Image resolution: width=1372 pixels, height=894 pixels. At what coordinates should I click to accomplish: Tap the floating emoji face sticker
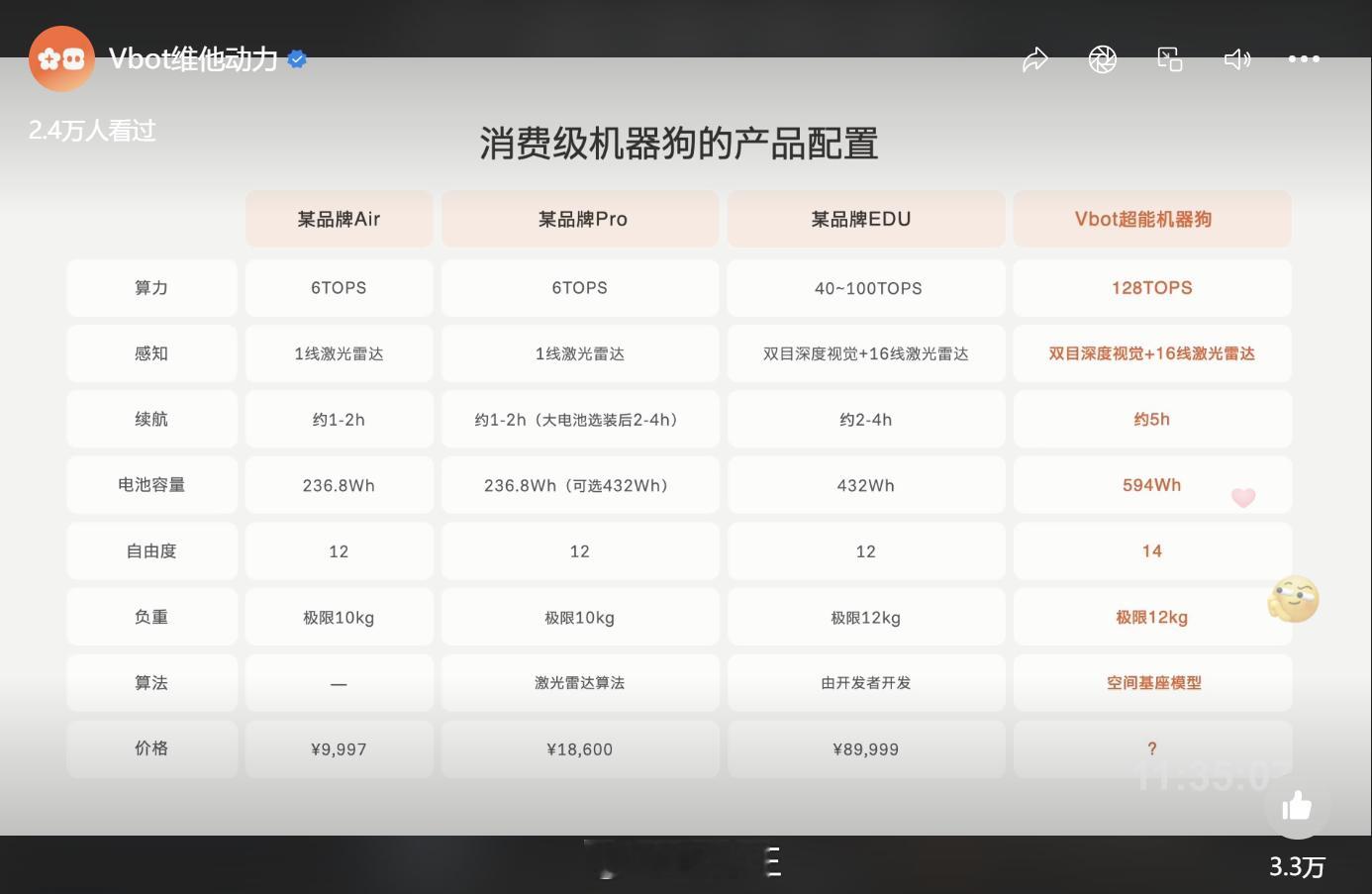[1294, 598]
